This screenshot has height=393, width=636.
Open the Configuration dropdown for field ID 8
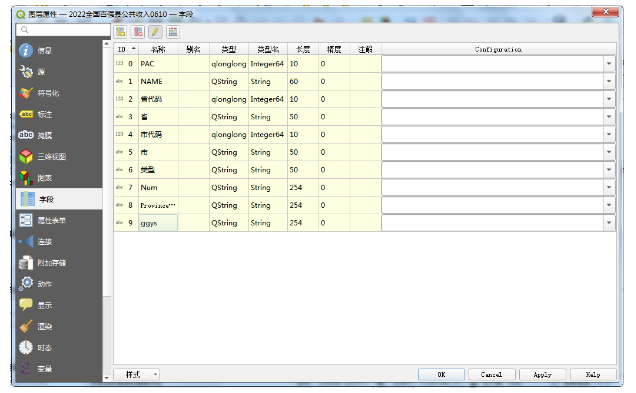coord(609,205)
